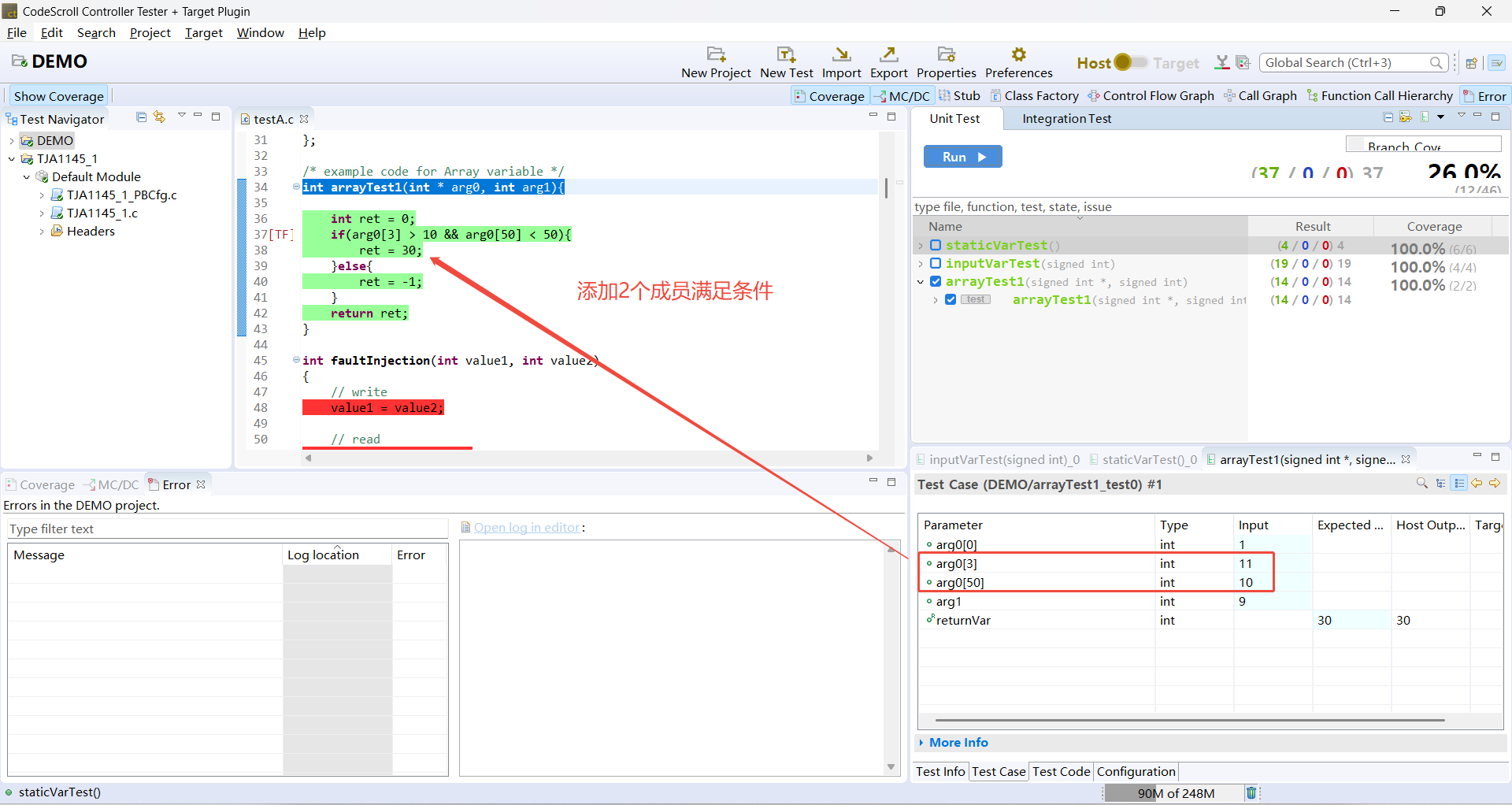The height and width of the screenshot is (805, 1512).
Task: Close the testA.c editor tab
Action: click(x=304, y=119)
